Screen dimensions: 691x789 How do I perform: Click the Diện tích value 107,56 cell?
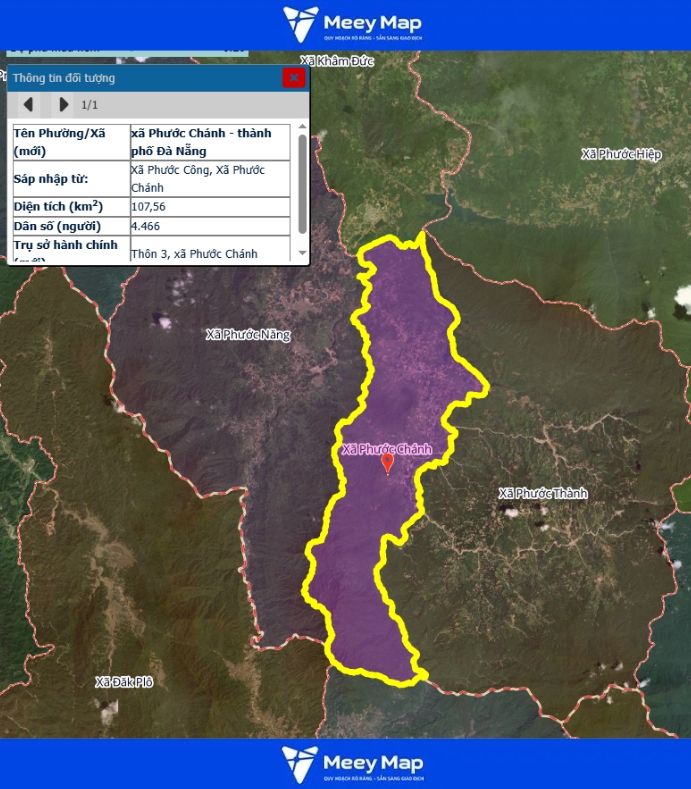pyautogui.click(x=210, y=207)
